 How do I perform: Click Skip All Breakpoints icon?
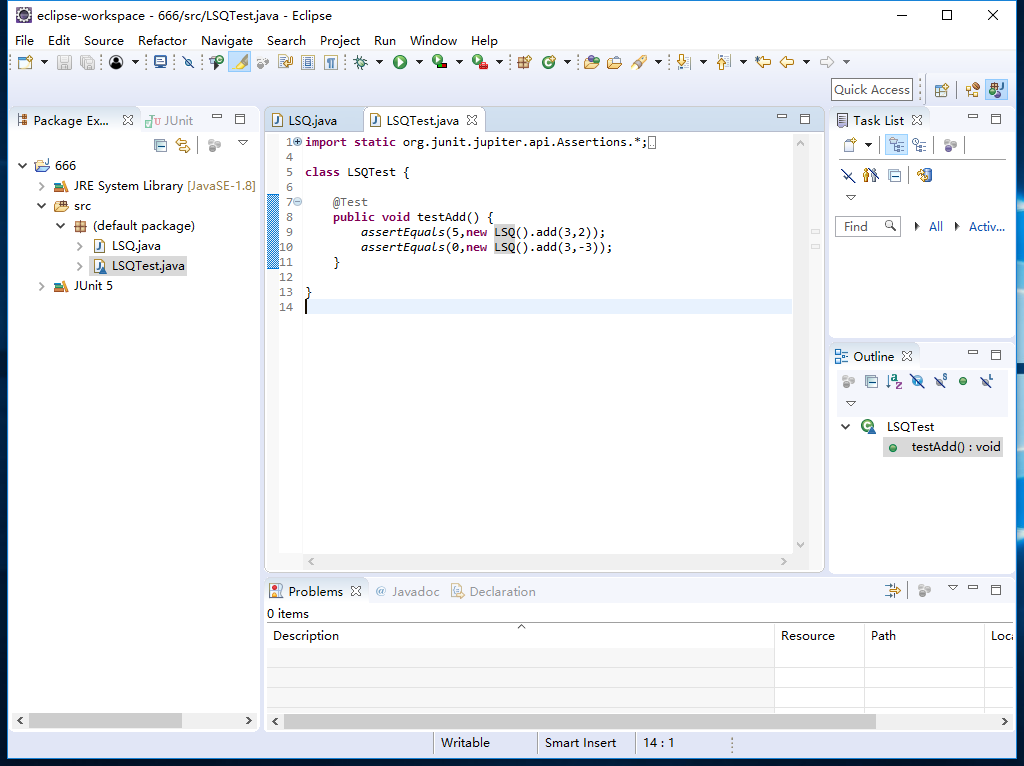[x=188, y=62]
